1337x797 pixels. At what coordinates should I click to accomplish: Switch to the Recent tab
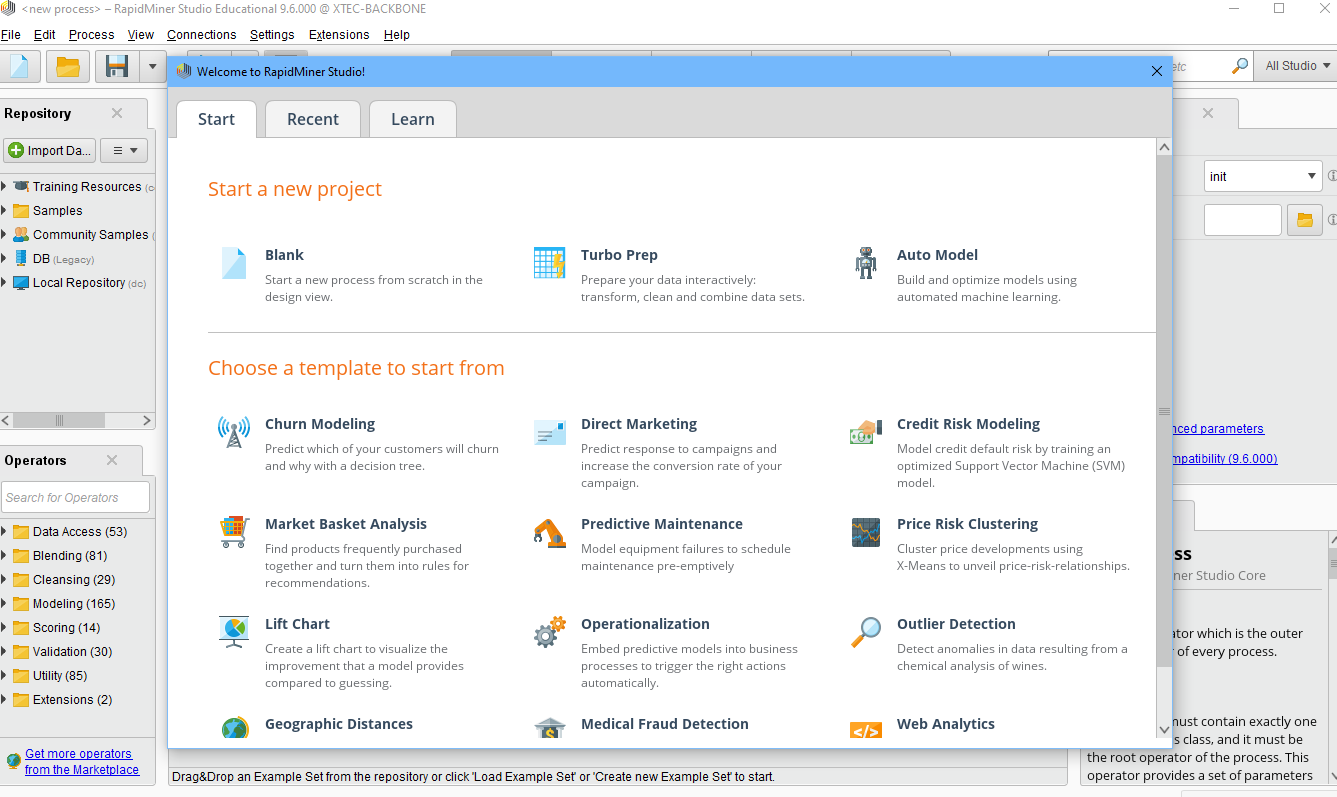[313, 119]
